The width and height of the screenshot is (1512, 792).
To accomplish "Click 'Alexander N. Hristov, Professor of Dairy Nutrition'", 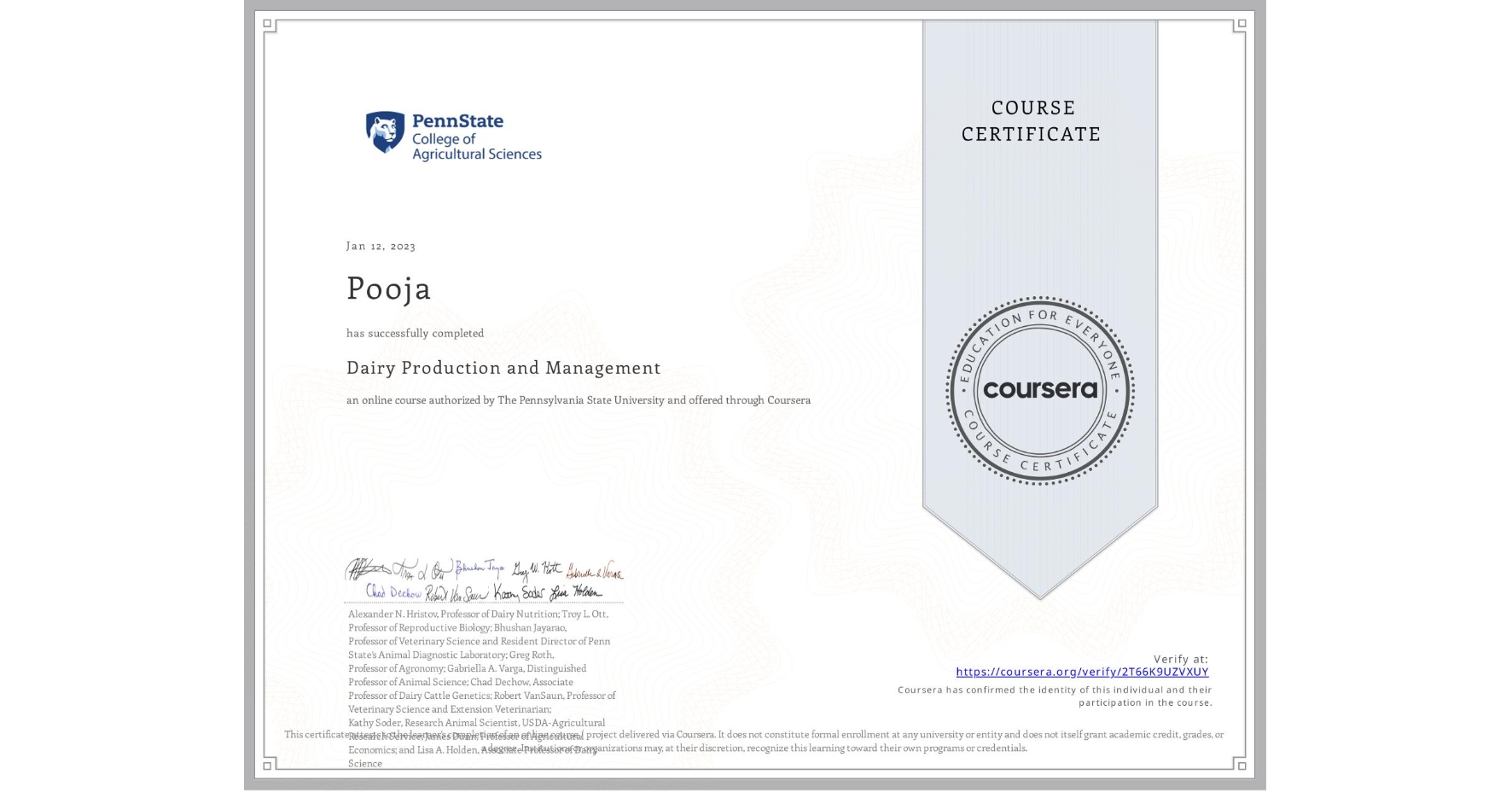I will pos(453,614).
